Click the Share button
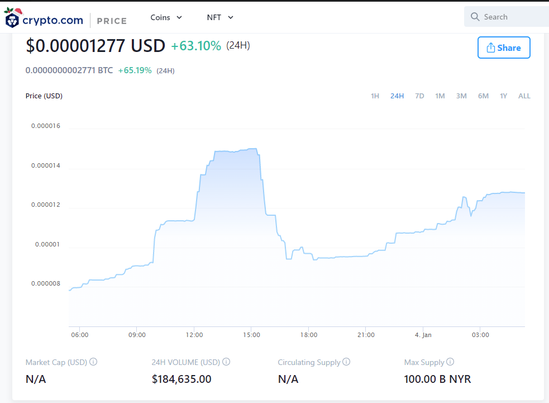Viewport: 549px width, 403px height. tap(504, 48)
